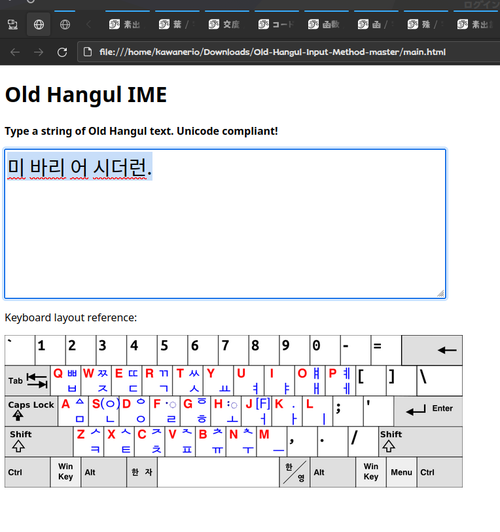The image size is (500, 532).
Task: Click the O key with ㅒ/ㅐ
Action: [310, 381]
